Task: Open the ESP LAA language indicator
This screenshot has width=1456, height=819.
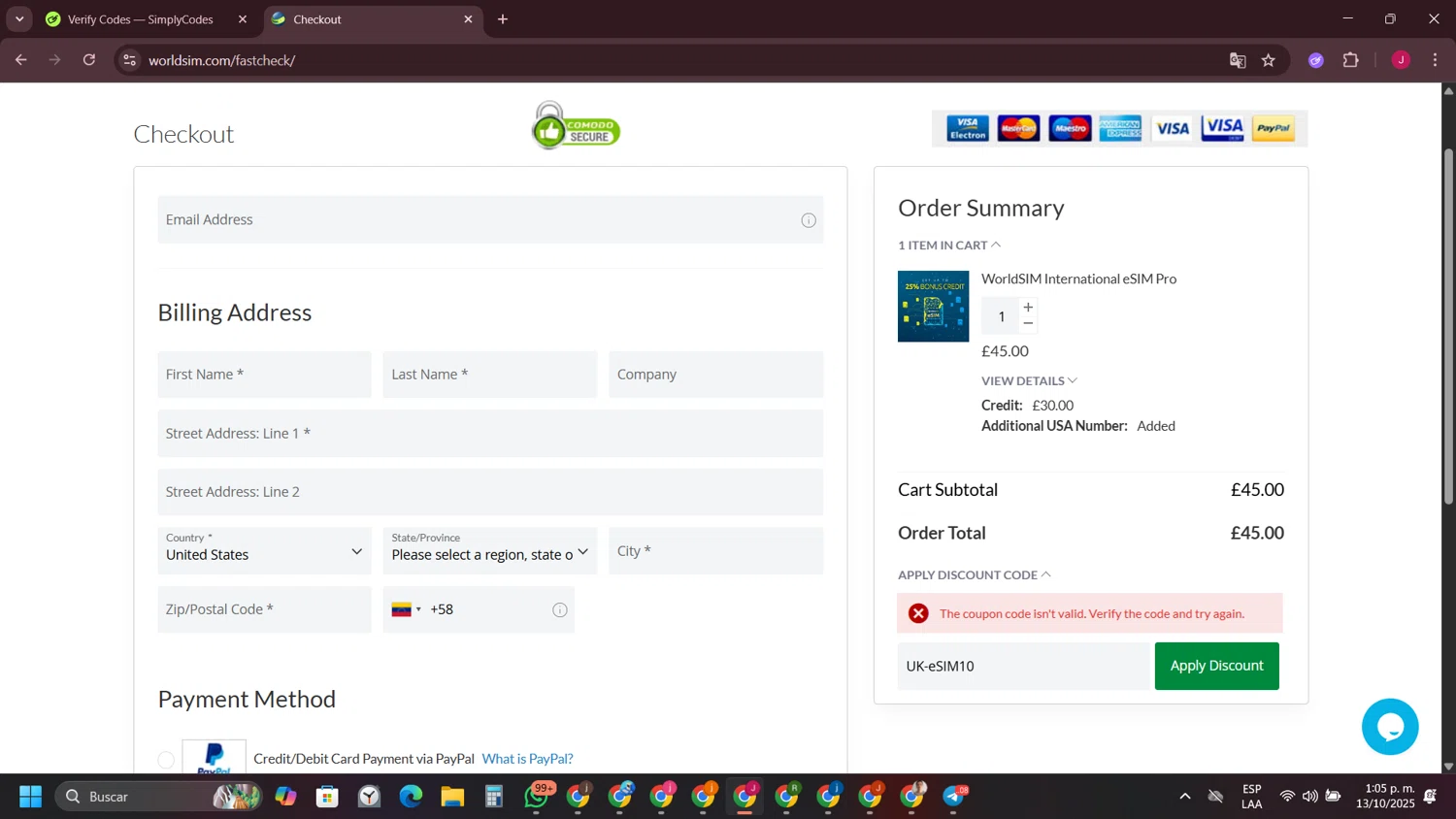Action: [1252, 797]
